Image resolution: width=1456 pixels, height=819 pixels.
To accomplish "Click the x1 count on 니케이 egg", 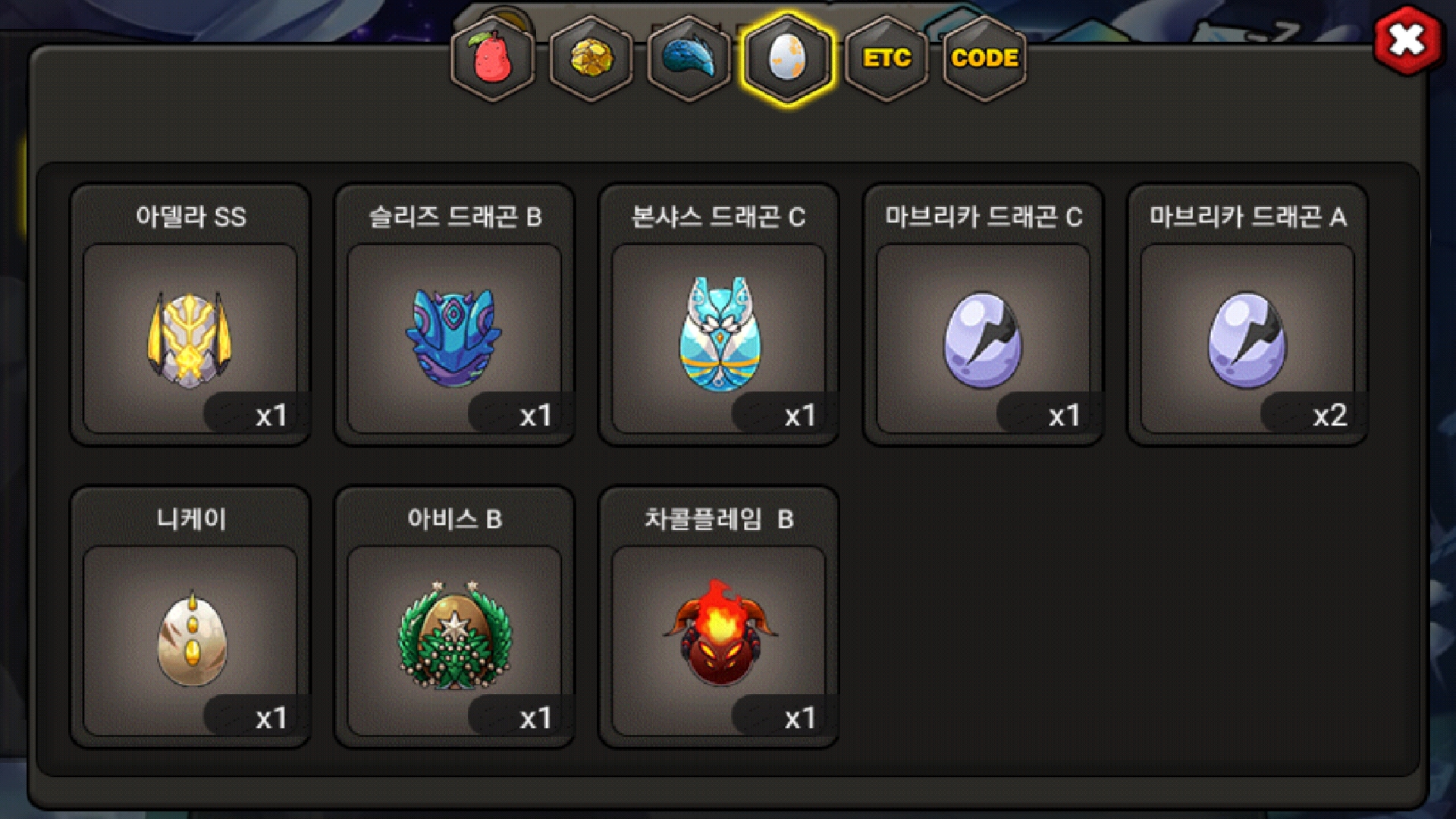I will [271, 718].
